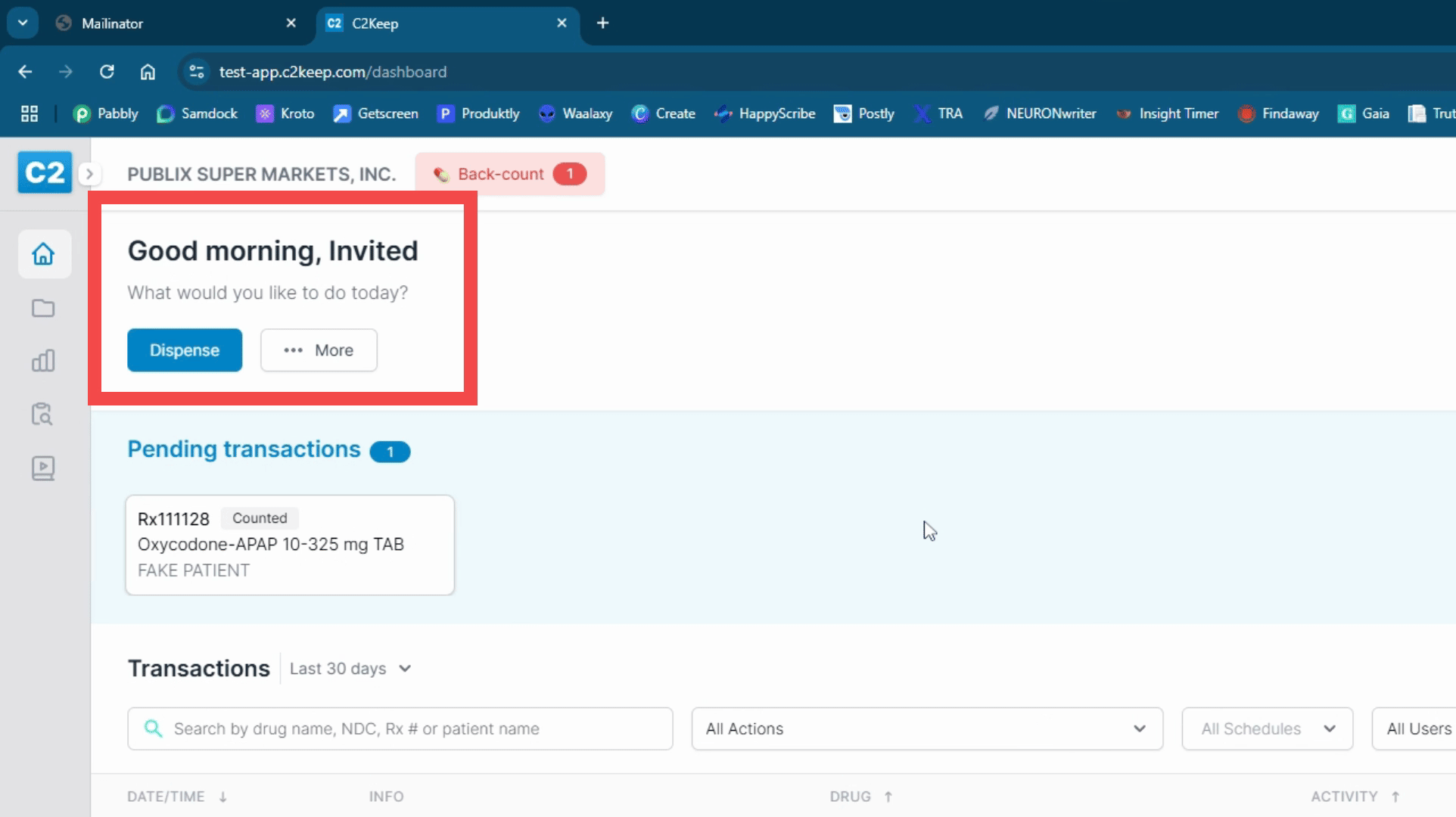
Task: Open the clipboard search audit sidebar icon
Action: (x=43, y=414)
